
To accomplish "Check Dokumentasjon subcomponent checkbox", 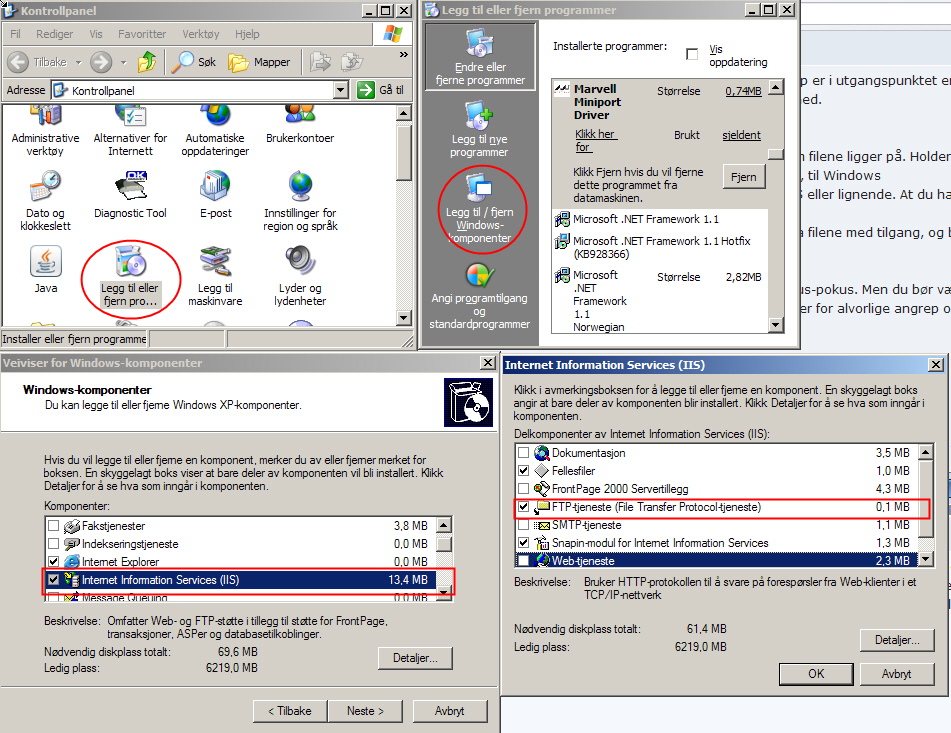I will [523, 452].
